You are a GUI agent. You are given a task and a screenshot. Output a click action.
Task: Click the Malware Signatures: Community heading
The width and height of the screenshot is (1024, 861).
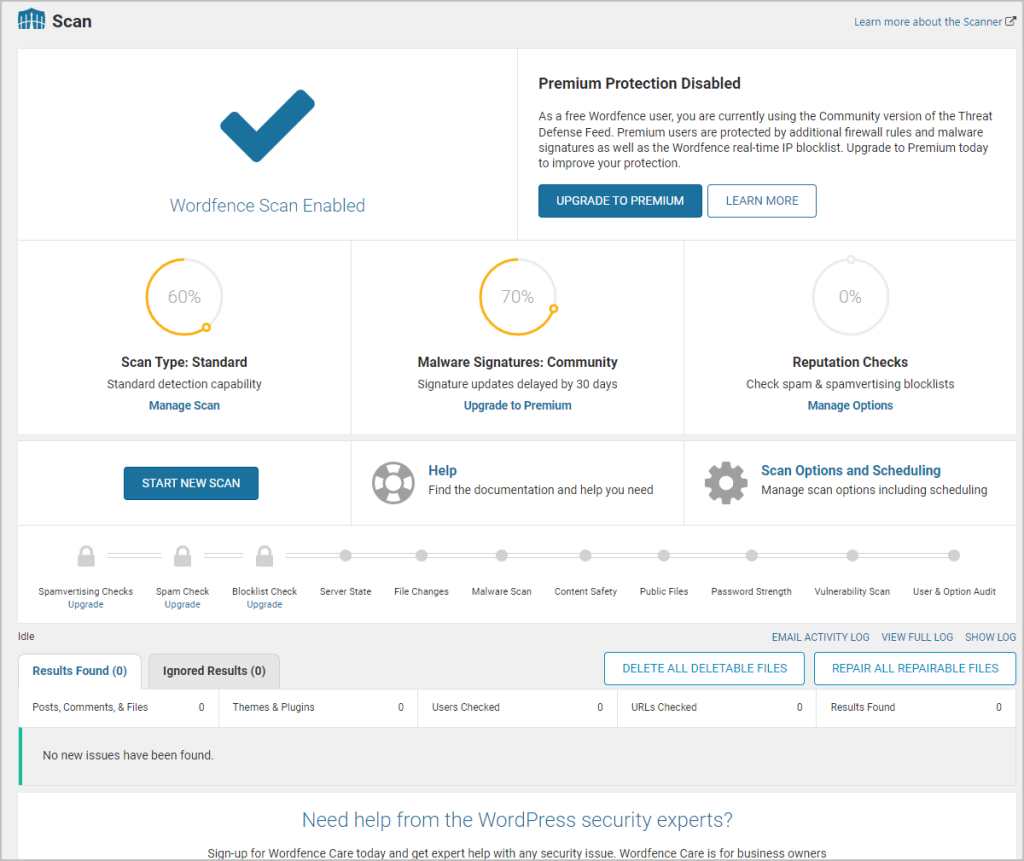point(517,362)
